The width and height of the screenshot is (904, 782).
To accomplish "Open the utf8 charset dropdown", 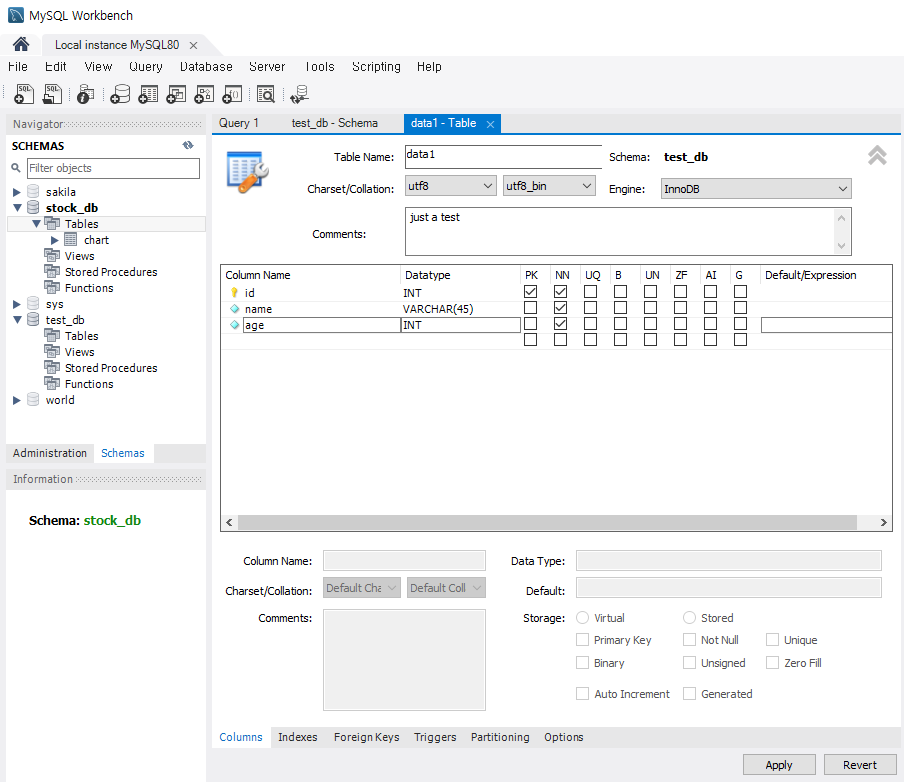I will [451, 186].
